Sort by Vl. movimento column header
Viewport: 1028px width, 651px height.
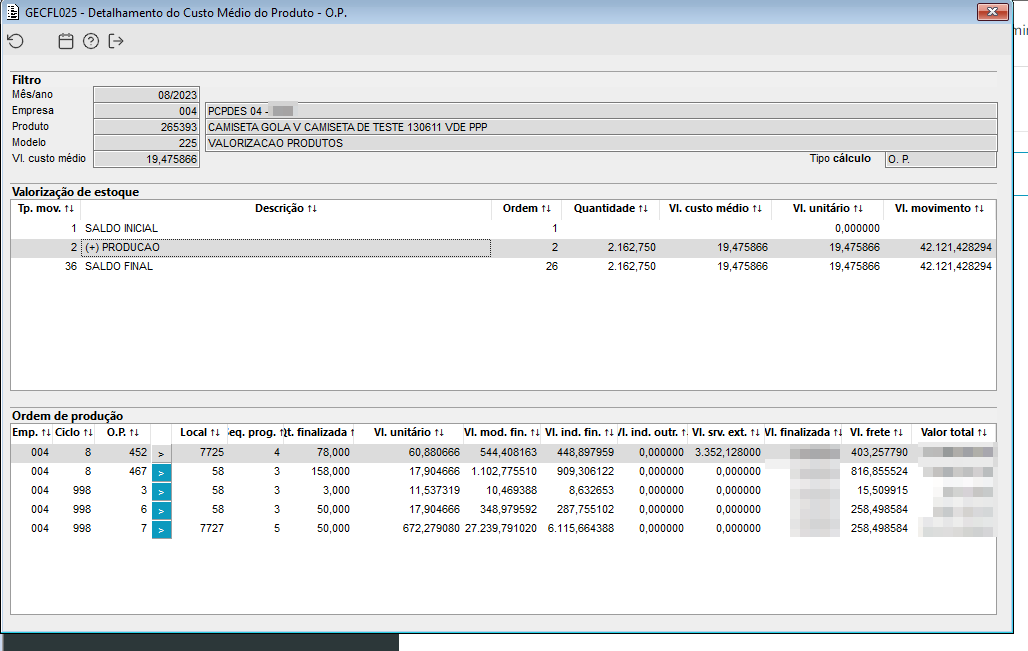point(939,208)
